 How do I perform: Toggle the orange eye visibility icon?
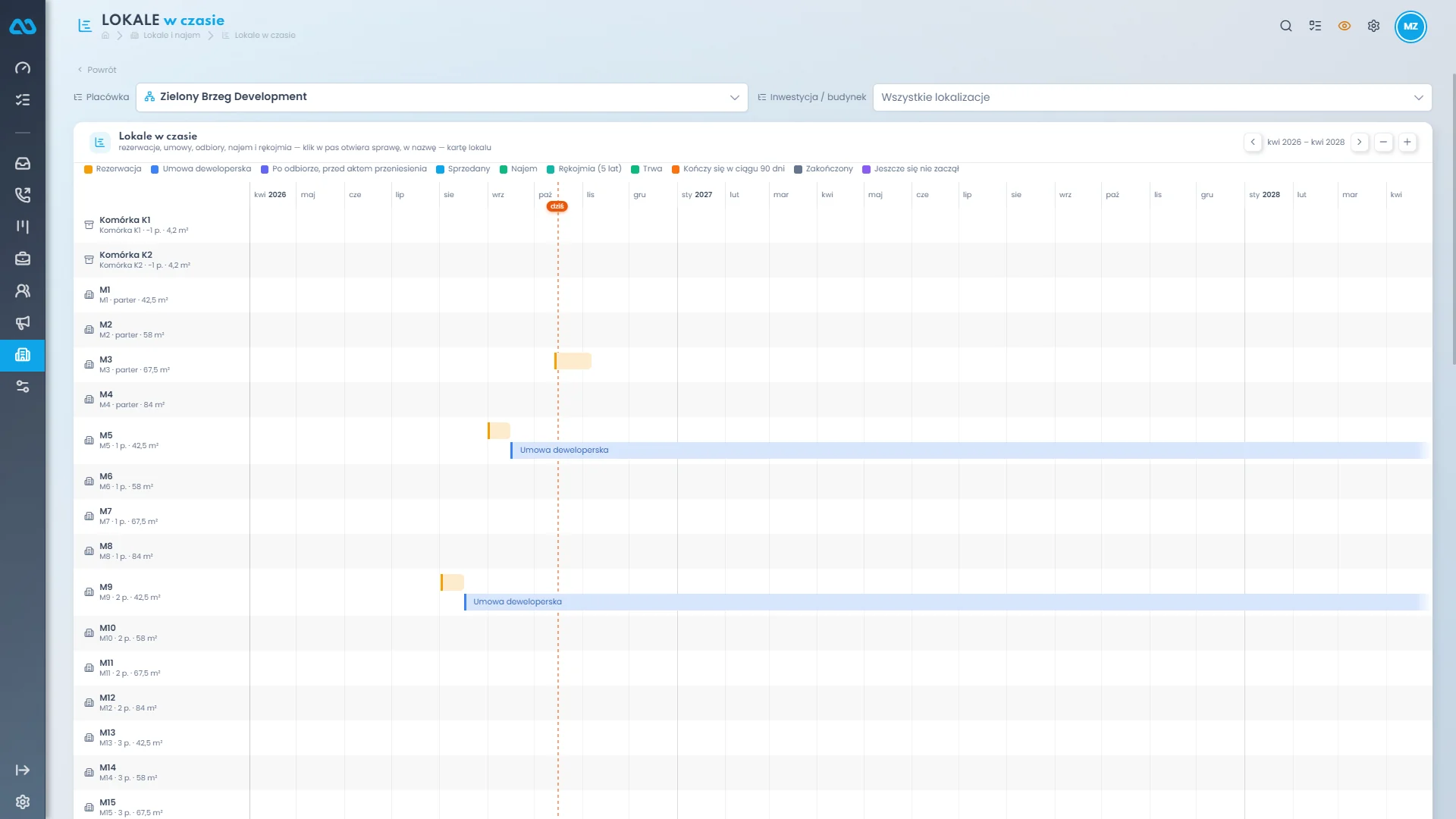pyautogui.click(x=1345, y=26)
